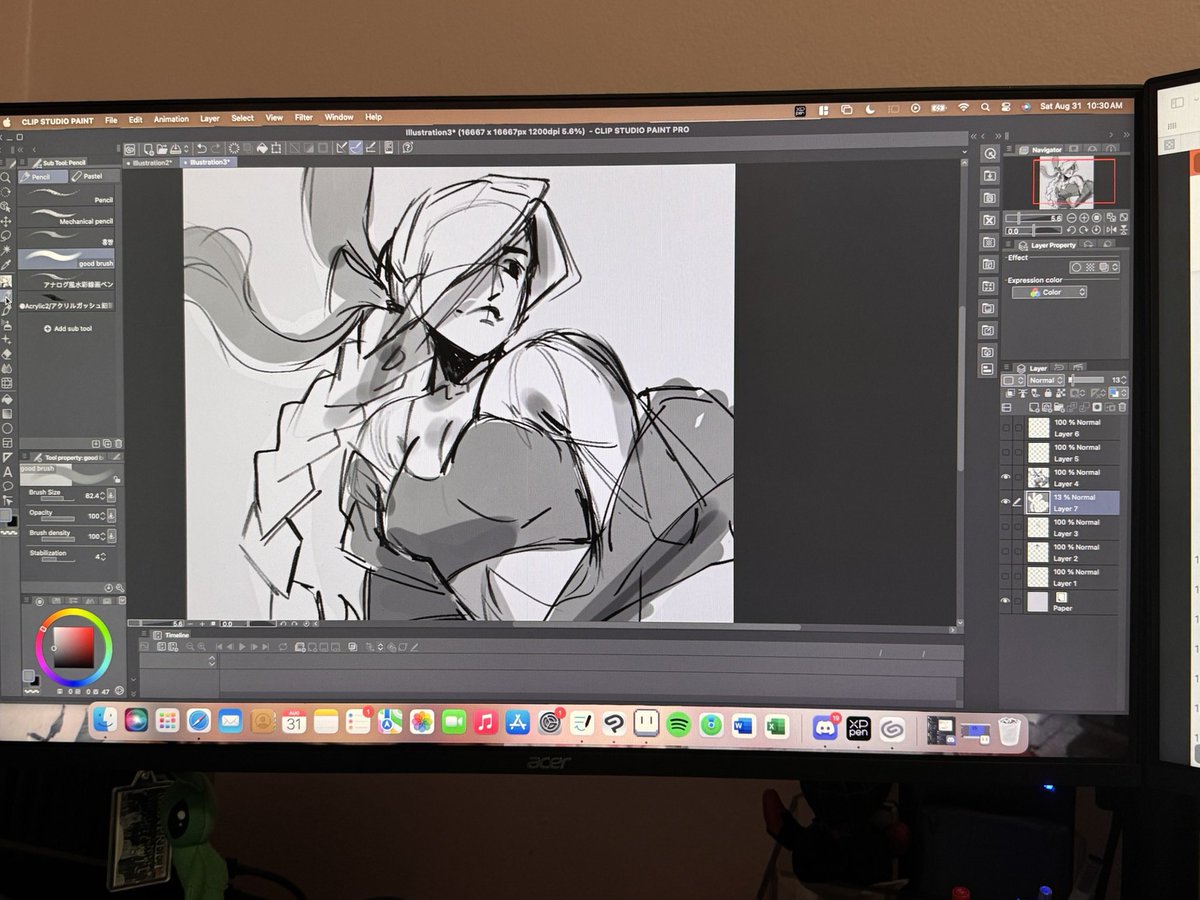
Task: Select the Acrylic2 brush preset
Action: [x=67, y=302]
